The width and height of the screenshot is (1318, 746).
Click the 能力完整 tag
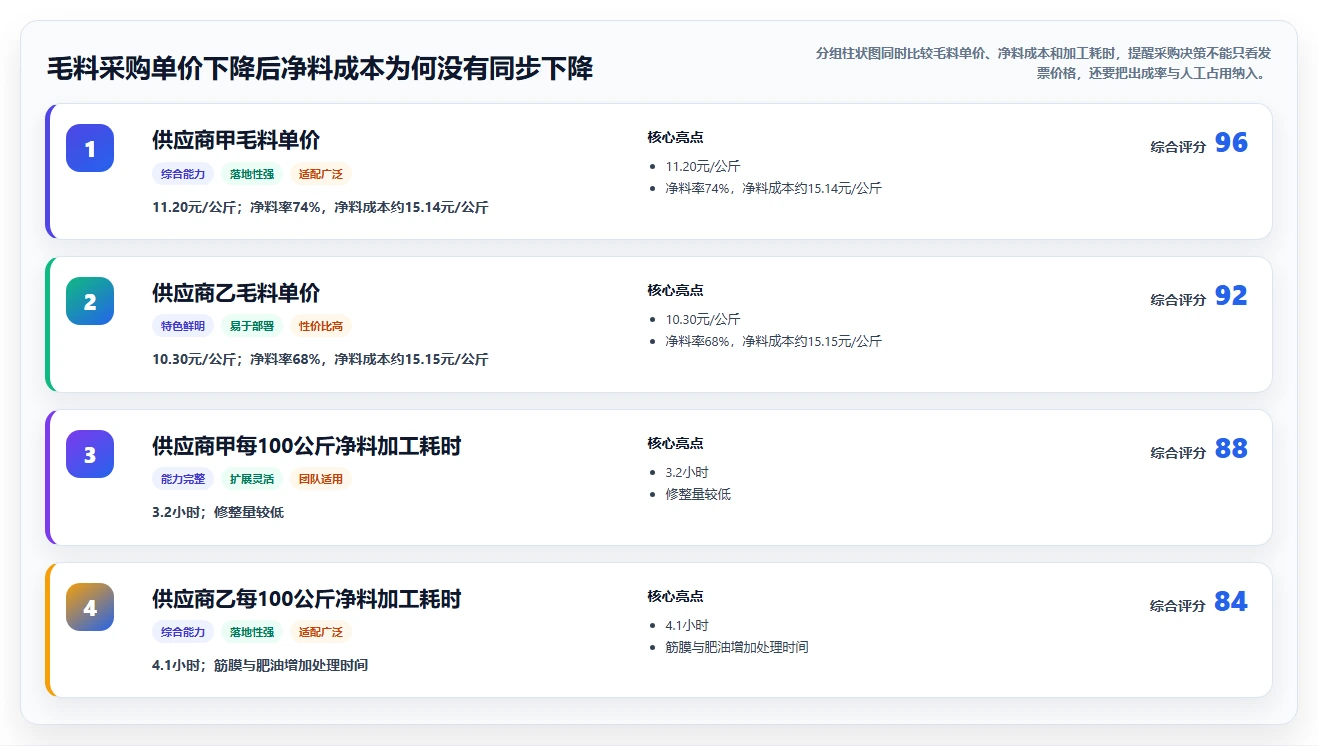coord(183,479)
